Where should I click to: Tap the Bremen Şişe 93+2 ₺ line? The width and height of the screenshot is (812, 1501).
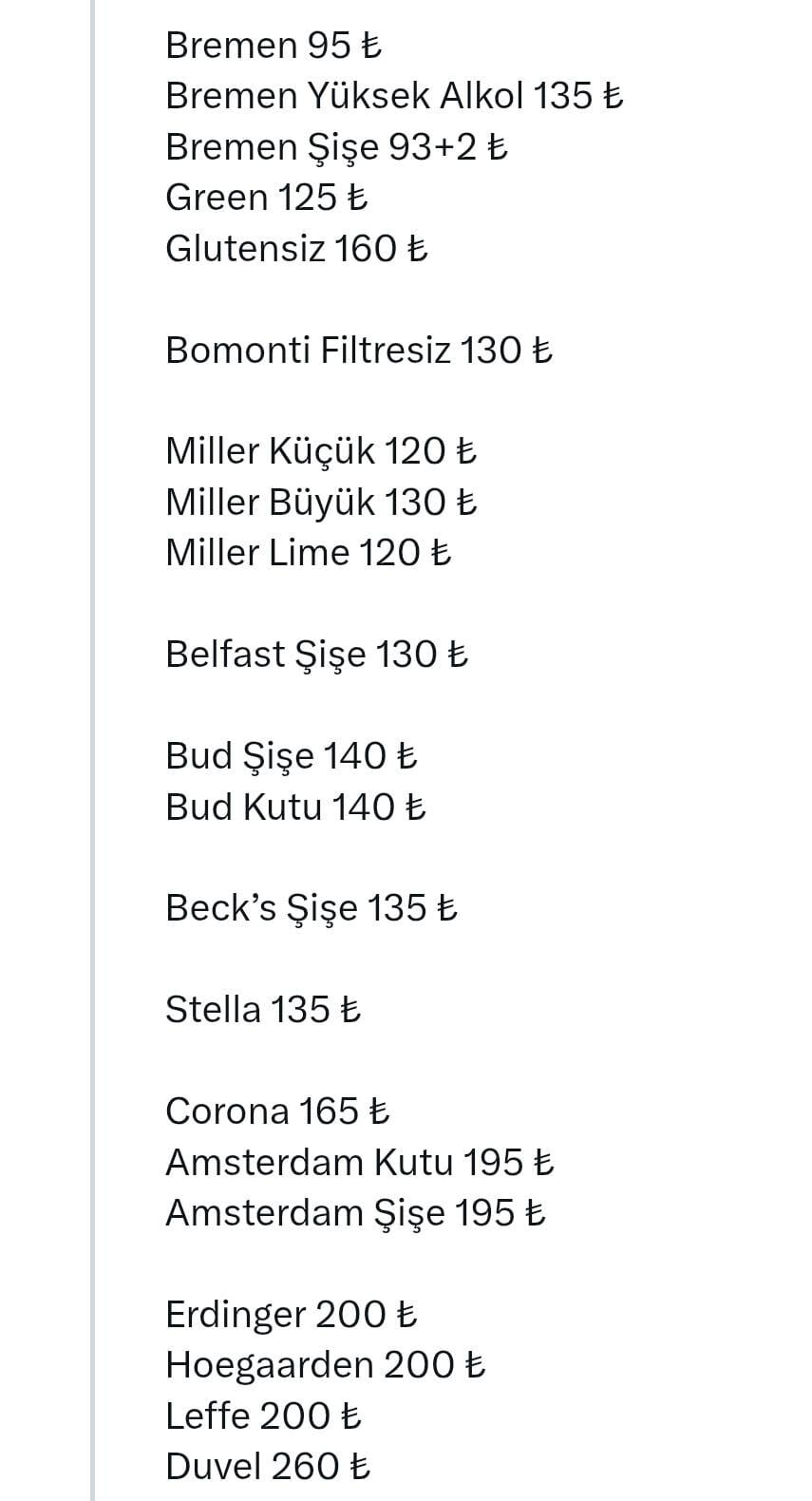tap(336, 147)
